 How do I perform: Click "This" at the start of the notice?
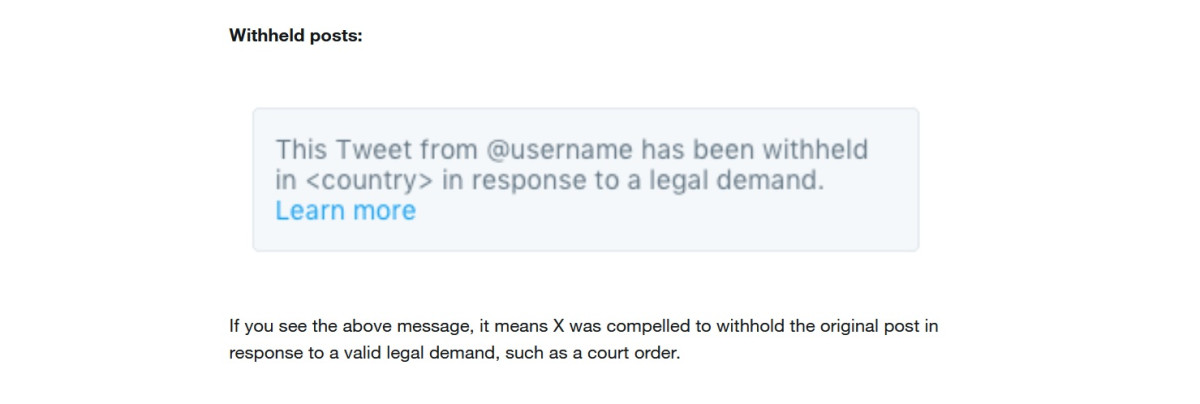point(300,150)
